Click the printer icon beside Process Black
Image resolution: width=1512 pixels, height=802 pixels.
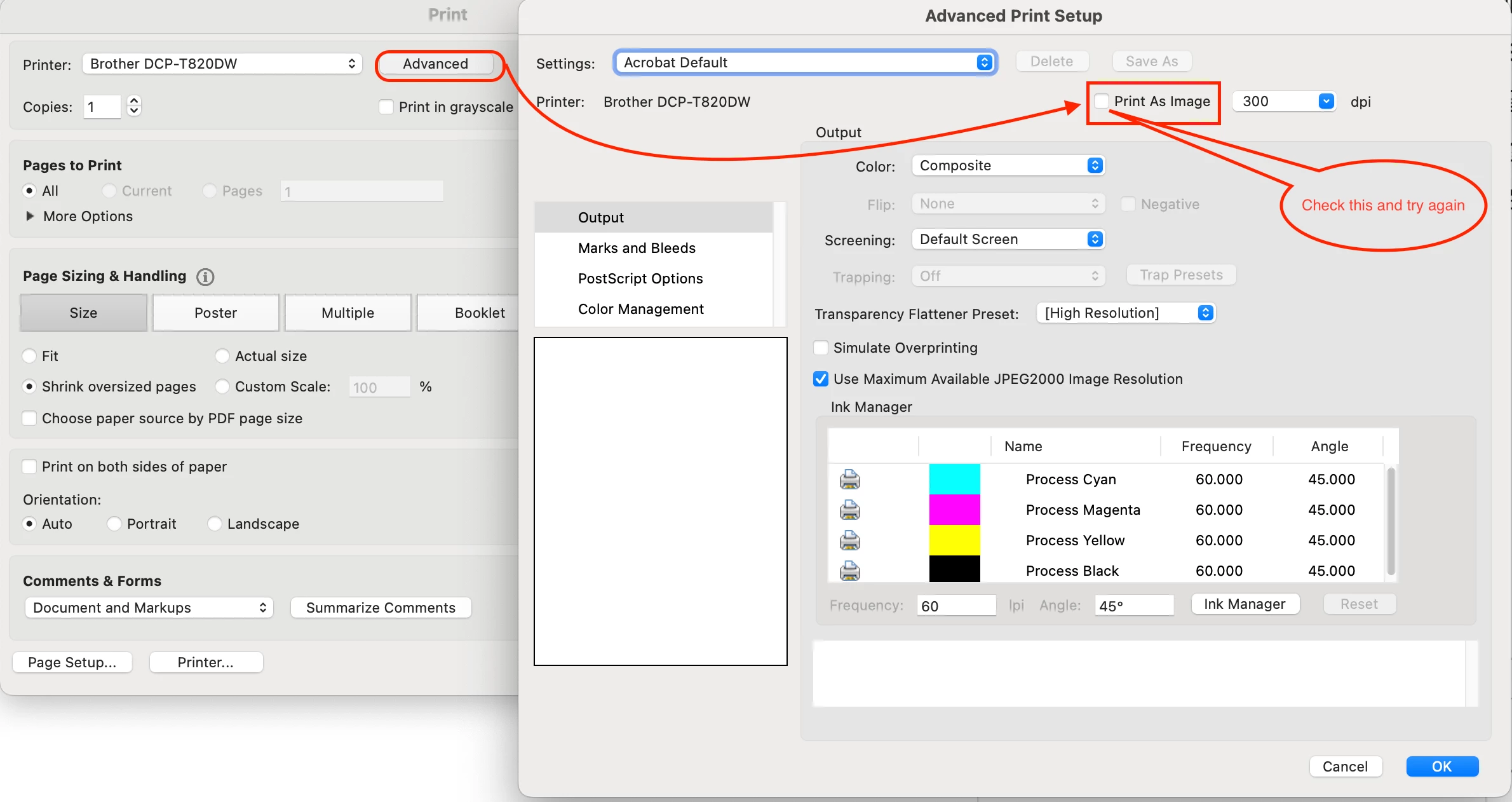click(849, 571)
